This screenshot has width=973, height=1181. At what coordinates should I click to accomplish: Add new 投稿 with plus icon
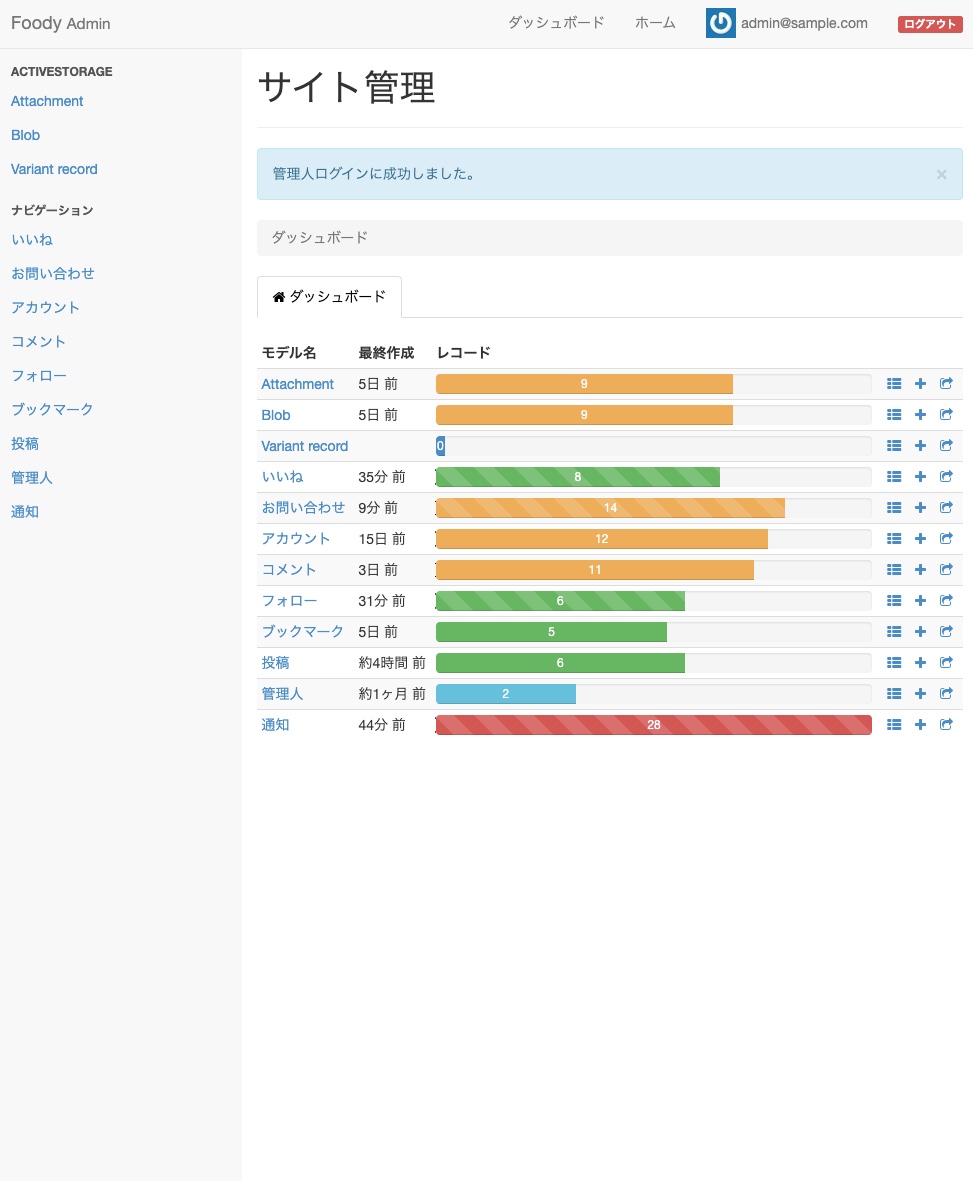point(920,663)
